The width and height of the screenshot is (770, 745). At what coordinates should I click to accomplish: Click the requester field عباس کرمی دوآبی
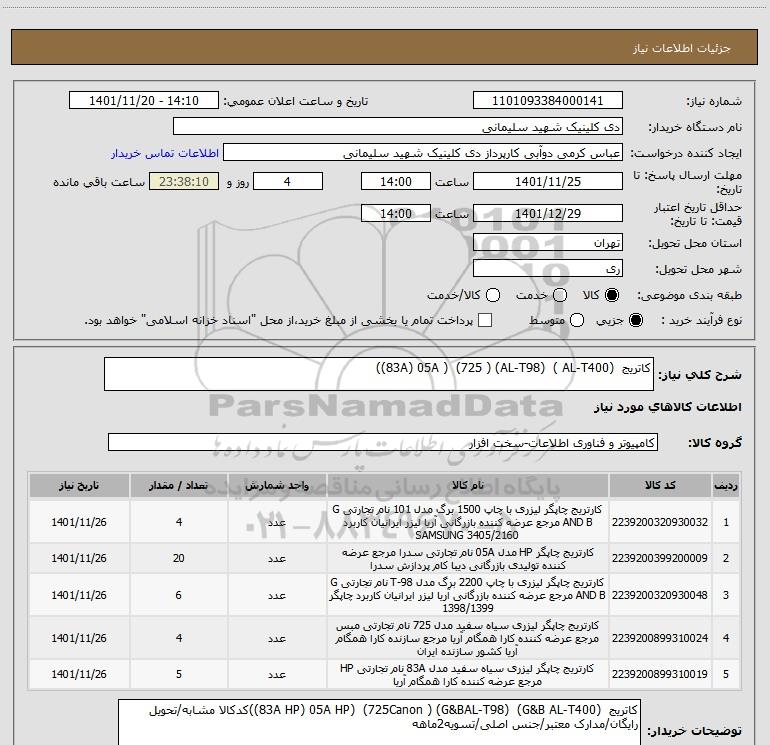[x=423, y=153]
